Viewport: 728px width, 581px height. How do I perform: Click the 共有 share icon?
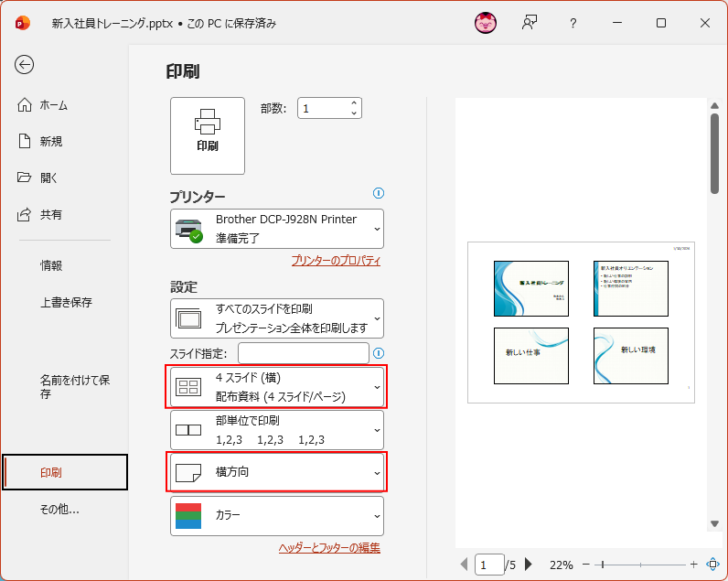pyautogui.click(x=24, y=214)
